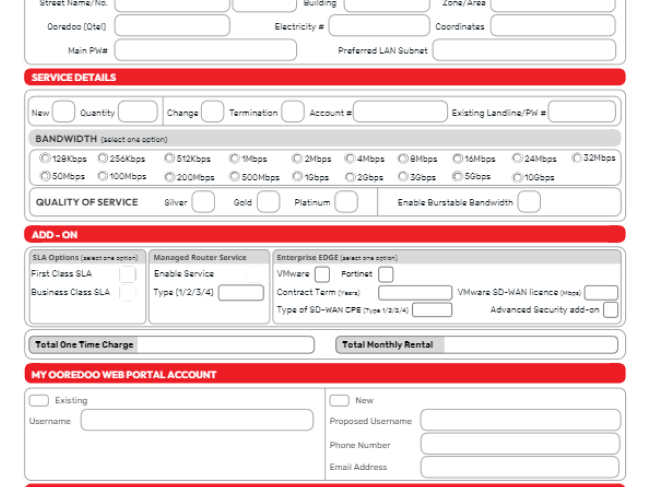Check the Gold quality of service box
650x487 pixels.
(268, 202)
